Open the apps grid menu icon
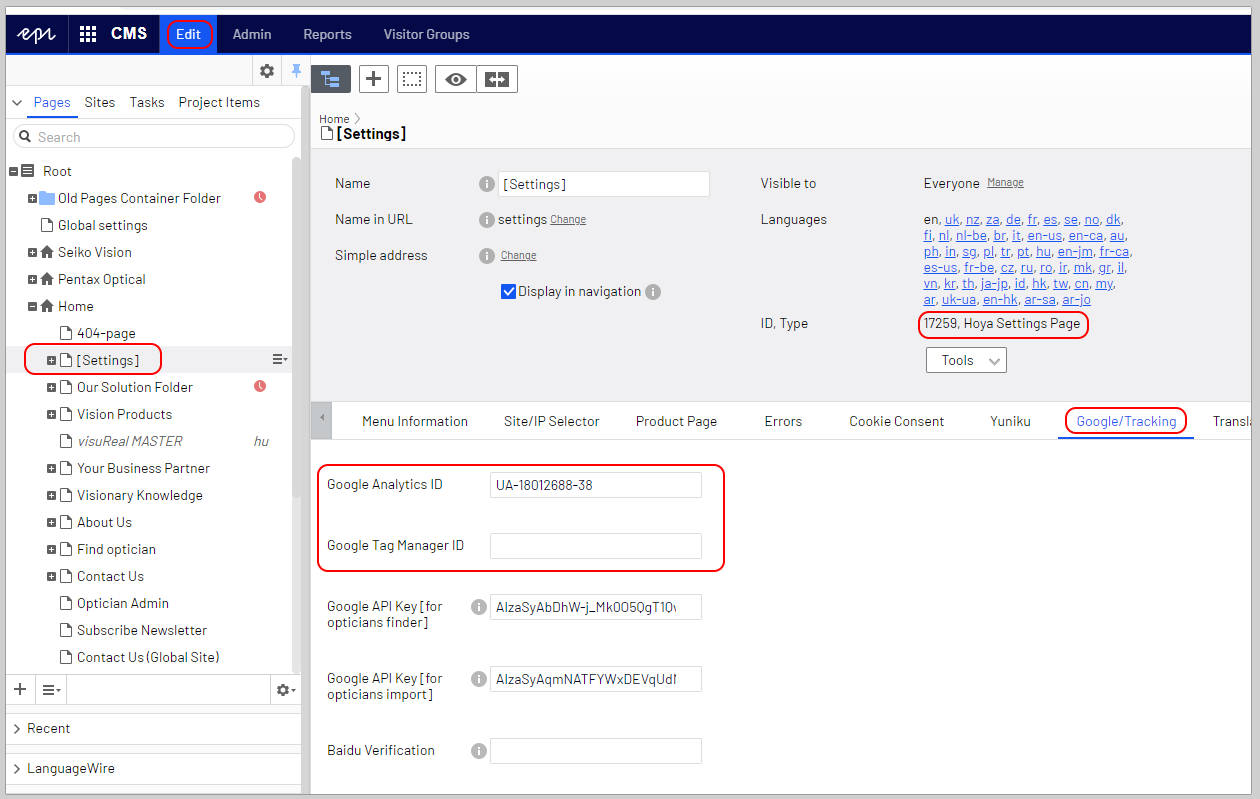The image size is (1260, 799). point(89,34)
